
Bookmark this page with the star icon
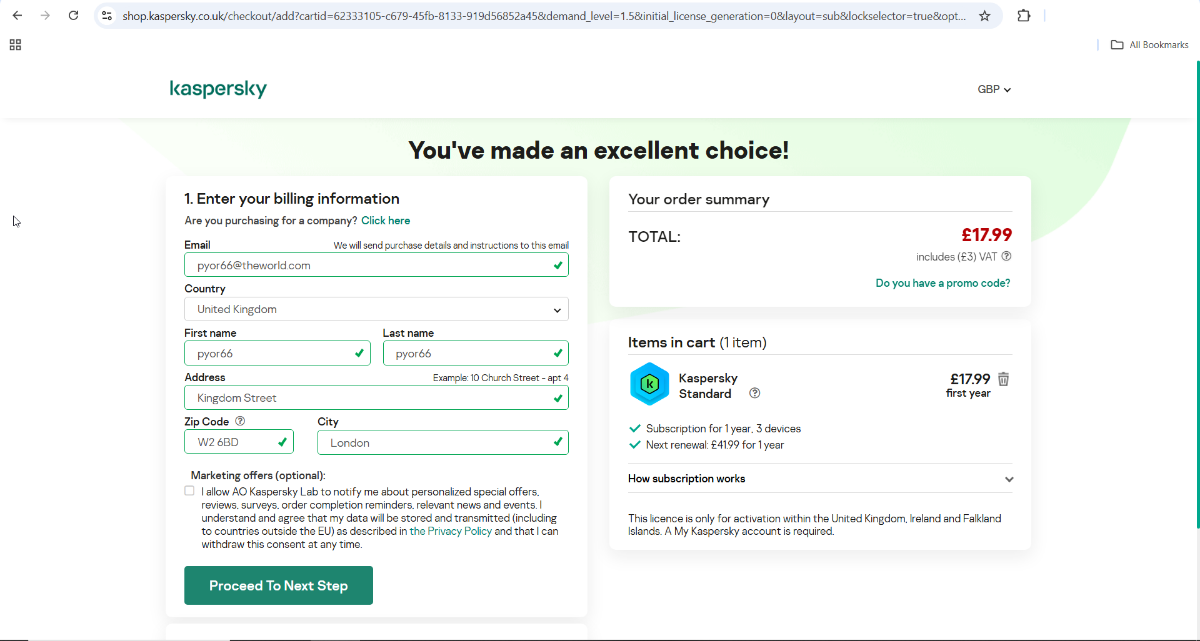coord(985,16)
